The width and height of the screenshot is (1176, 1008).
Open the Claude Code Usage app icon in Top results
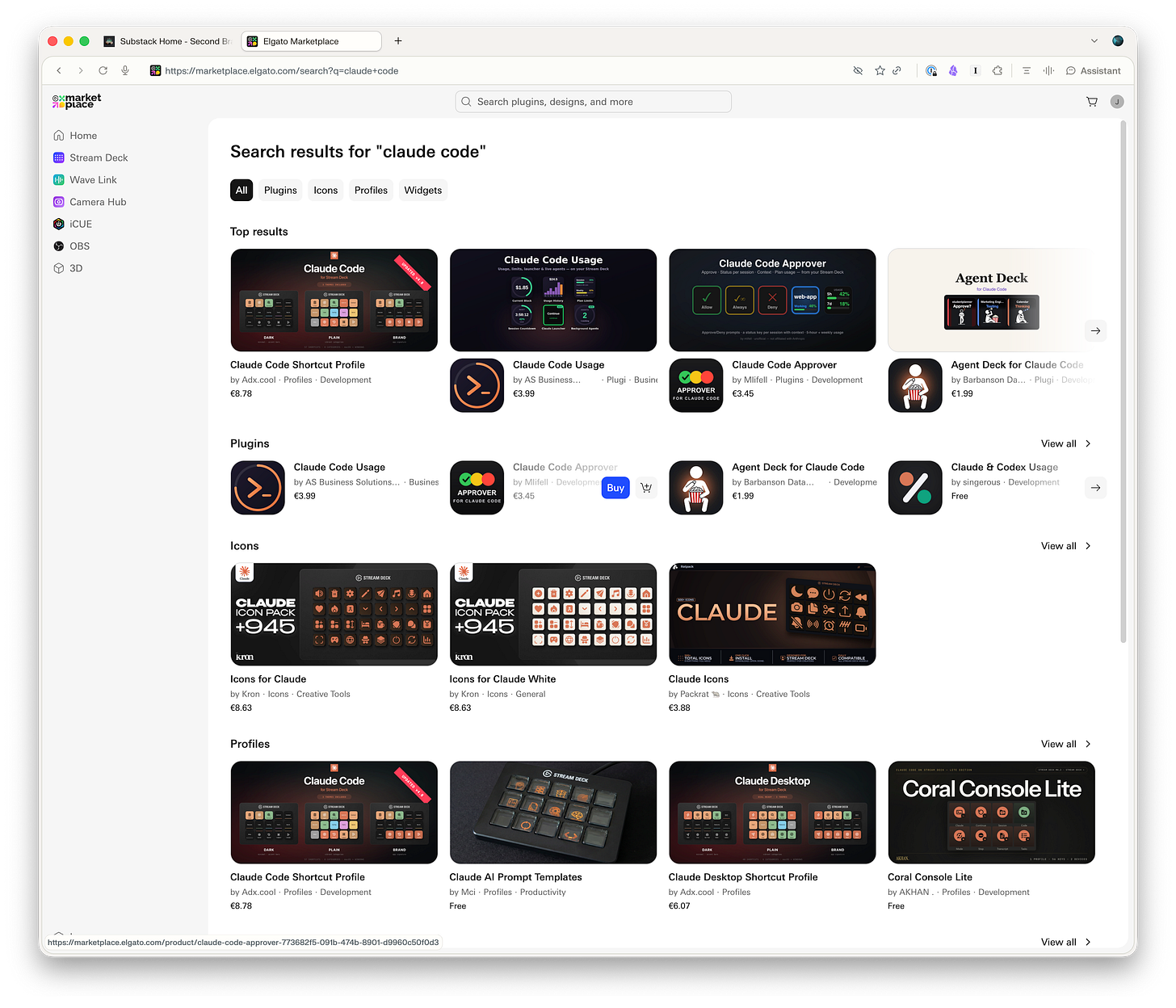click(477, 385)
